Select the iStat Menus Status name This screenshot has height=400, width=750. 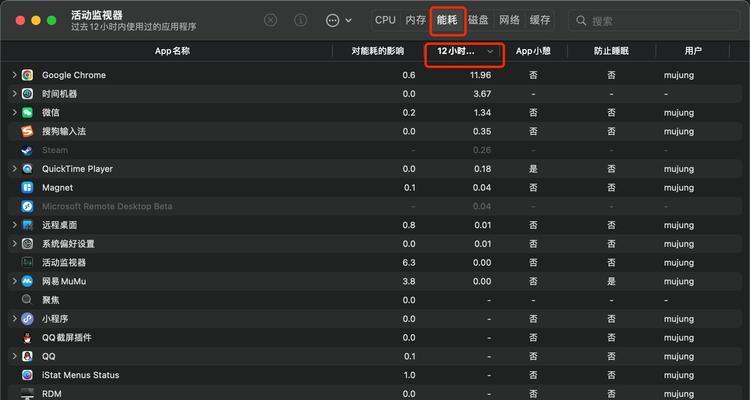80,375
